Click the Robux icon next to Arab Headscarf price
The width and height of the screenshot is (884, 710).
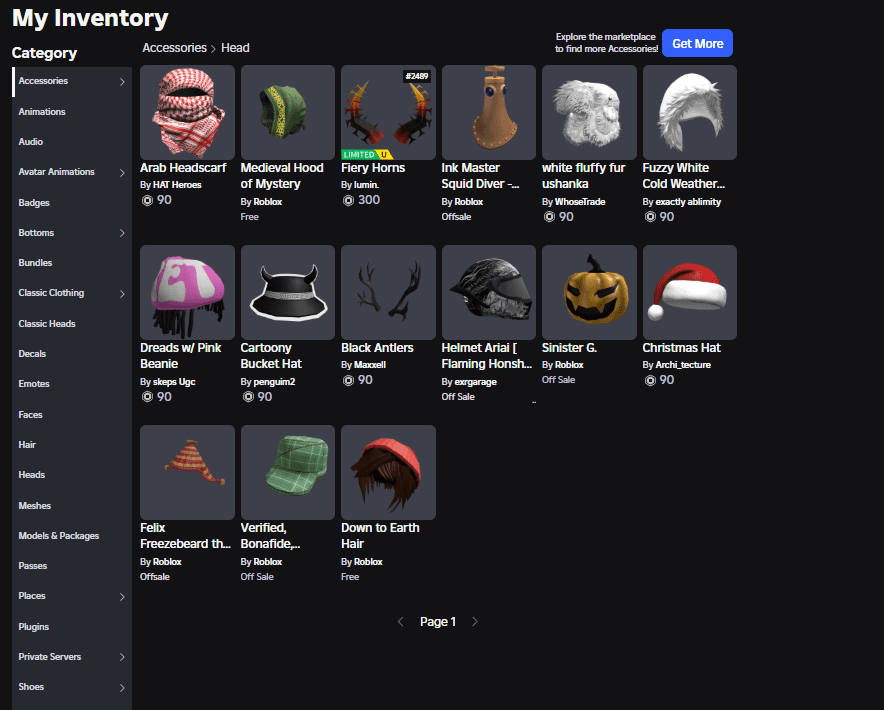tap(146, 199)
